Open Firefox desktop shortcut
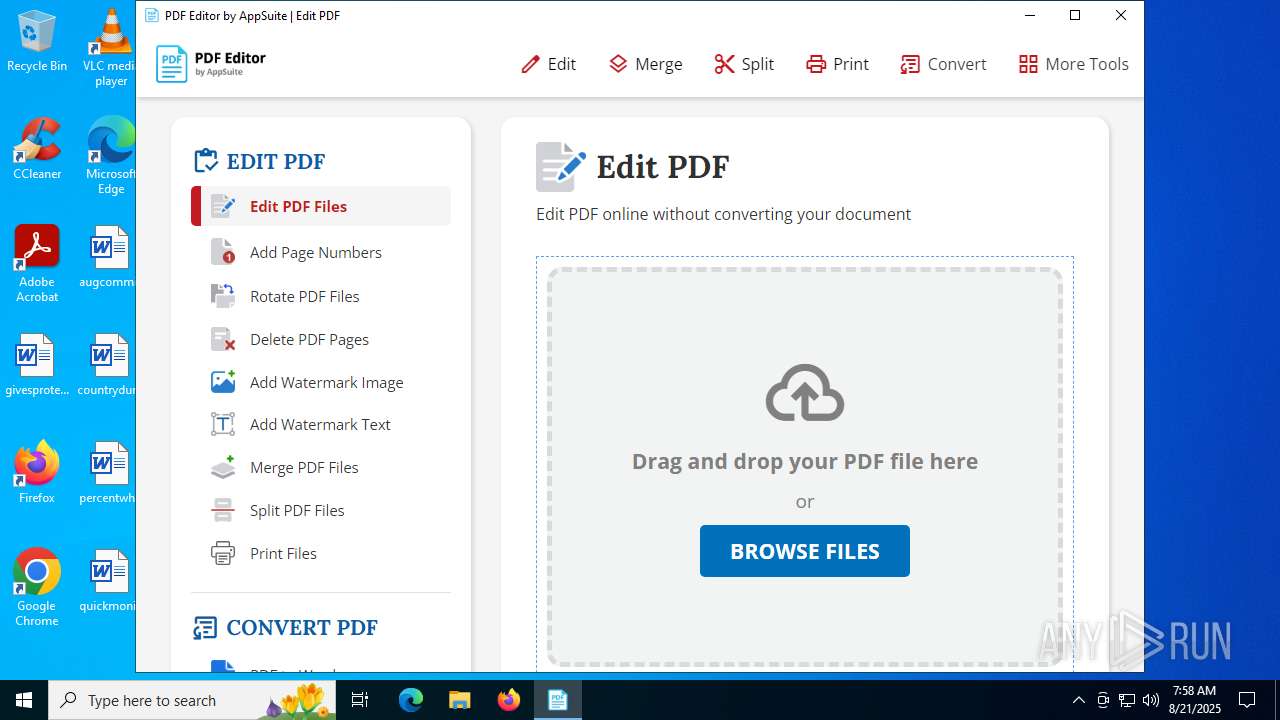 tap(37, 473)
